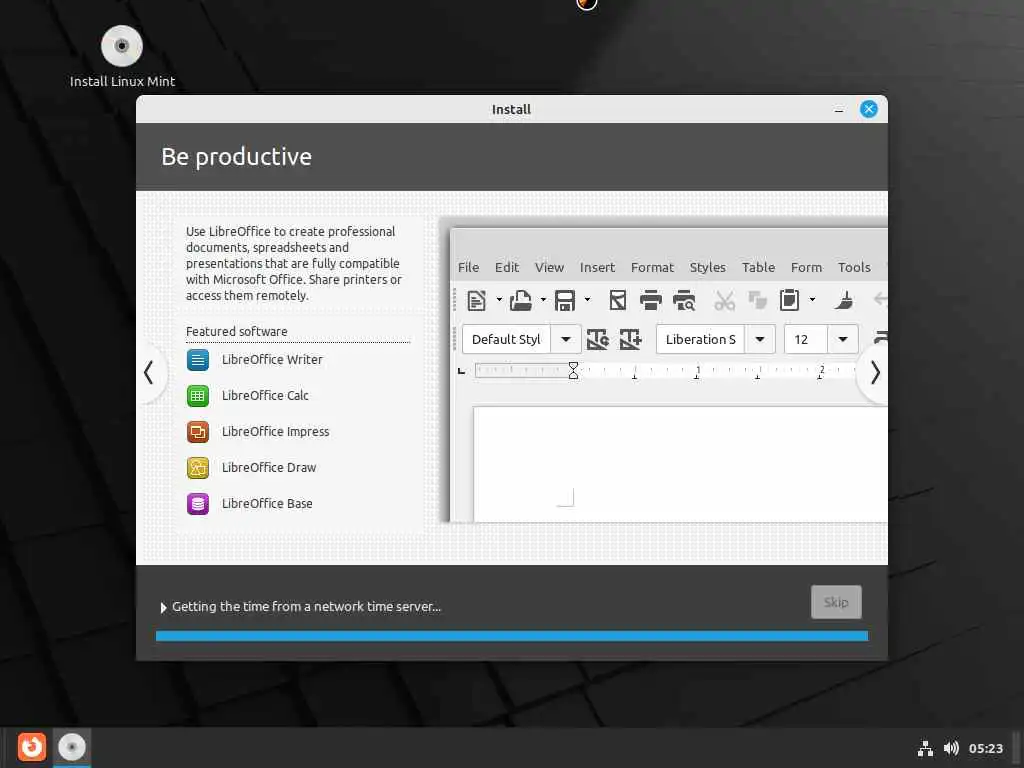Click the "LibreOffice Calc" label

265,396
